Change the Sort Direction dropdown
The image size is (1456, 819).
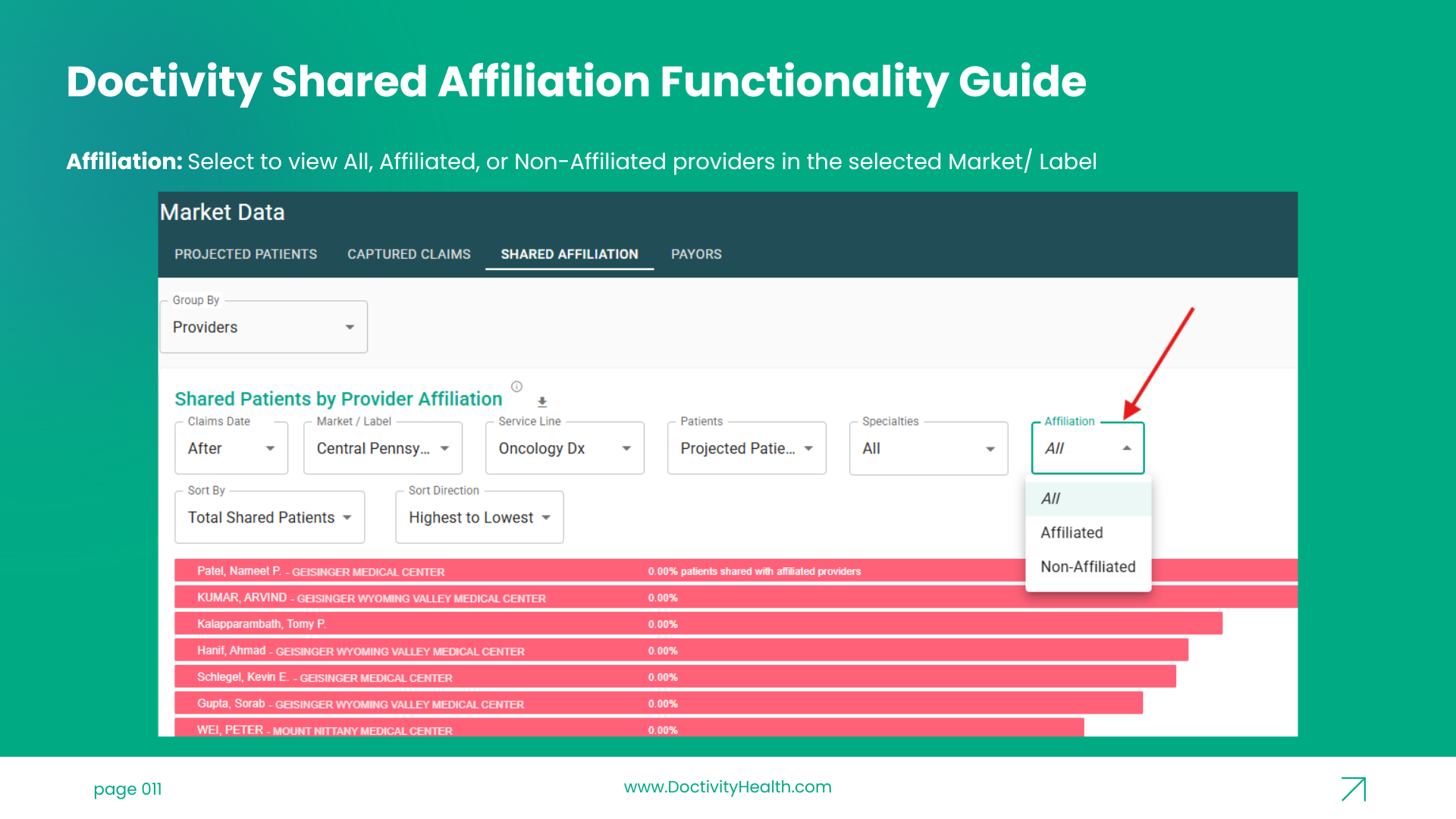pos(479,517)
